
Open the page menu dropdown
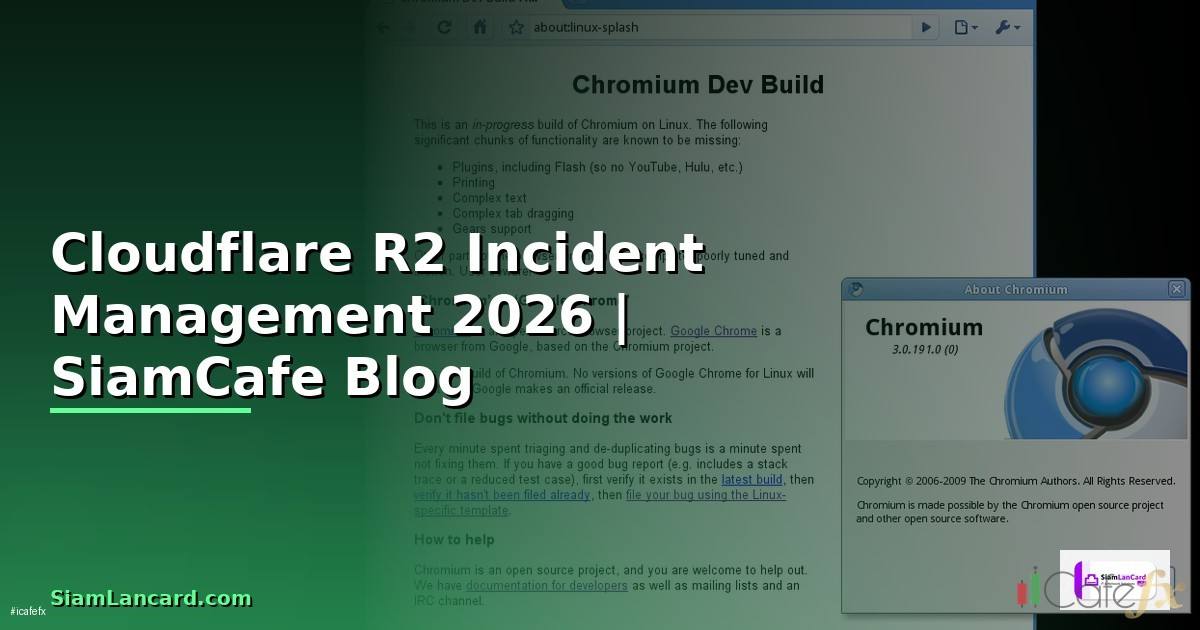coord(966,28)
